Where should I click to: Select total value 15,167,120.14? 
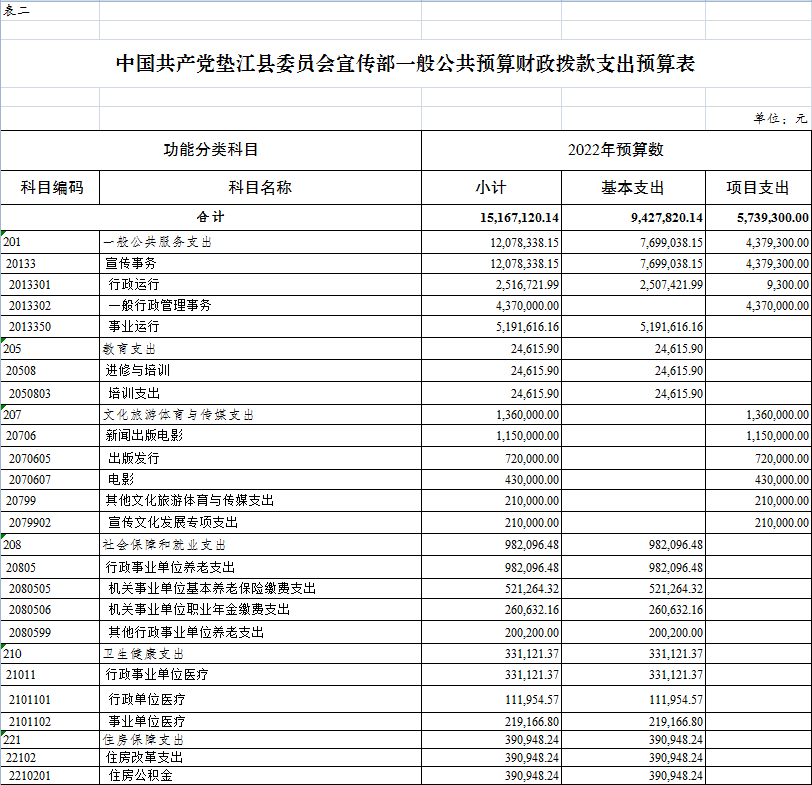pos(491,217)
